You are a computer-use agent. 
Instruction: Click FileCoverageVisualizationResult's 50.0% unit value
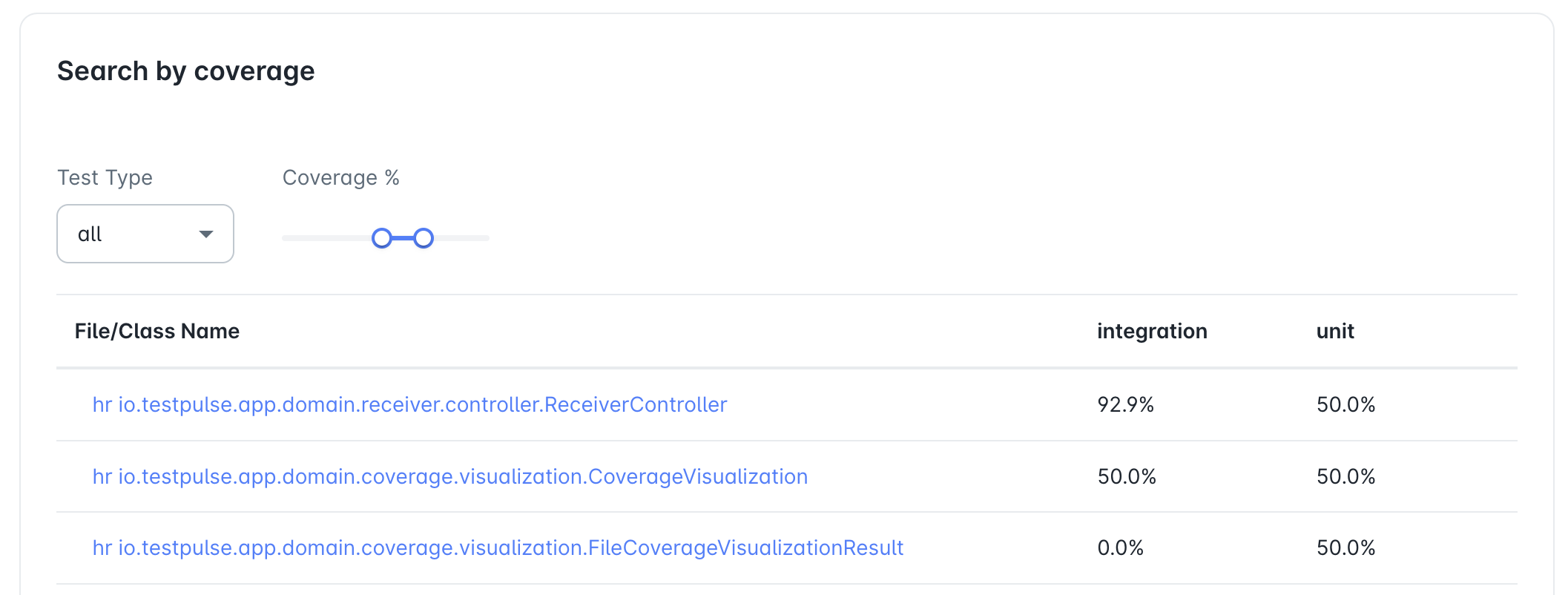click(x=1346, y=548)
